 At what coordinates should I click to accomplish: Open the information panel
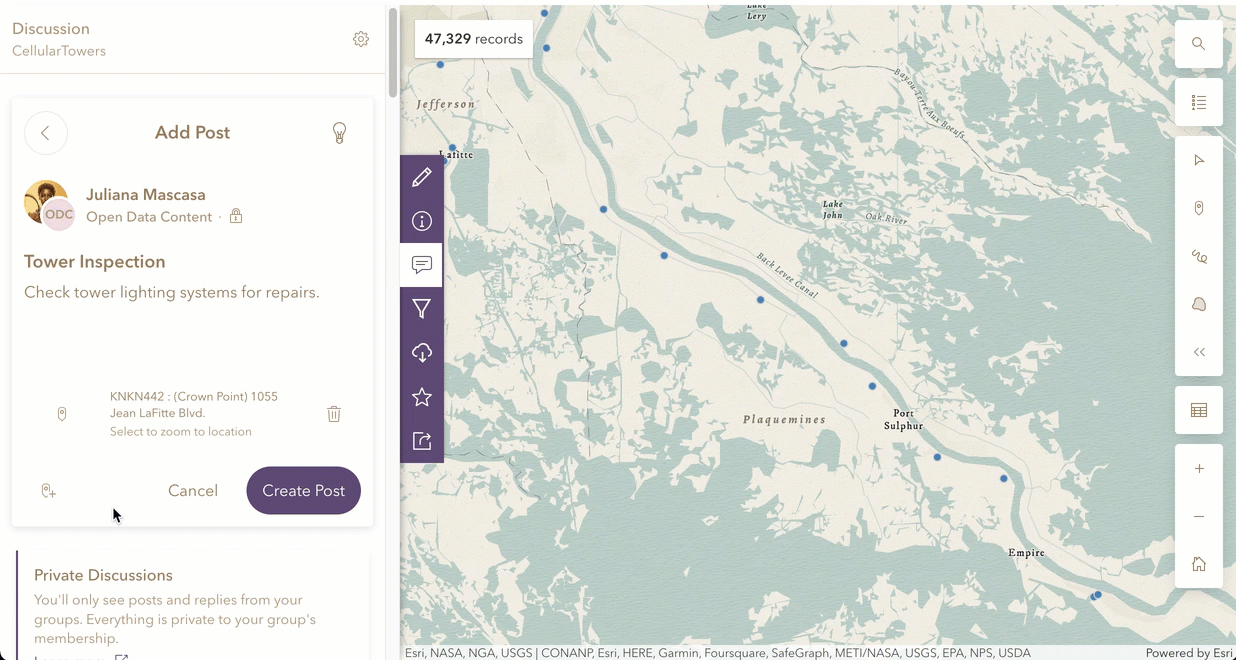point(422,221)
